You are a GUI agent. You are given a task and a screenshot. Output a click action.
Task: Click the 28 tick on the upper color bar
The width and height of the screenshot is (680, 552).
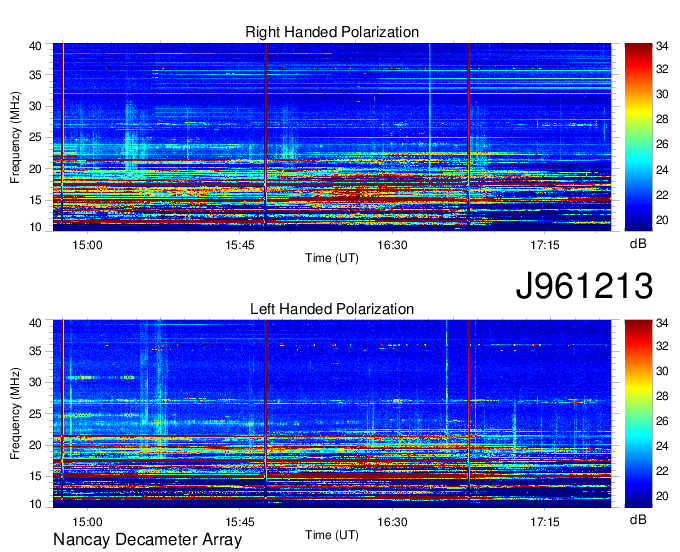pyautogui.click(x=662, y=119)
